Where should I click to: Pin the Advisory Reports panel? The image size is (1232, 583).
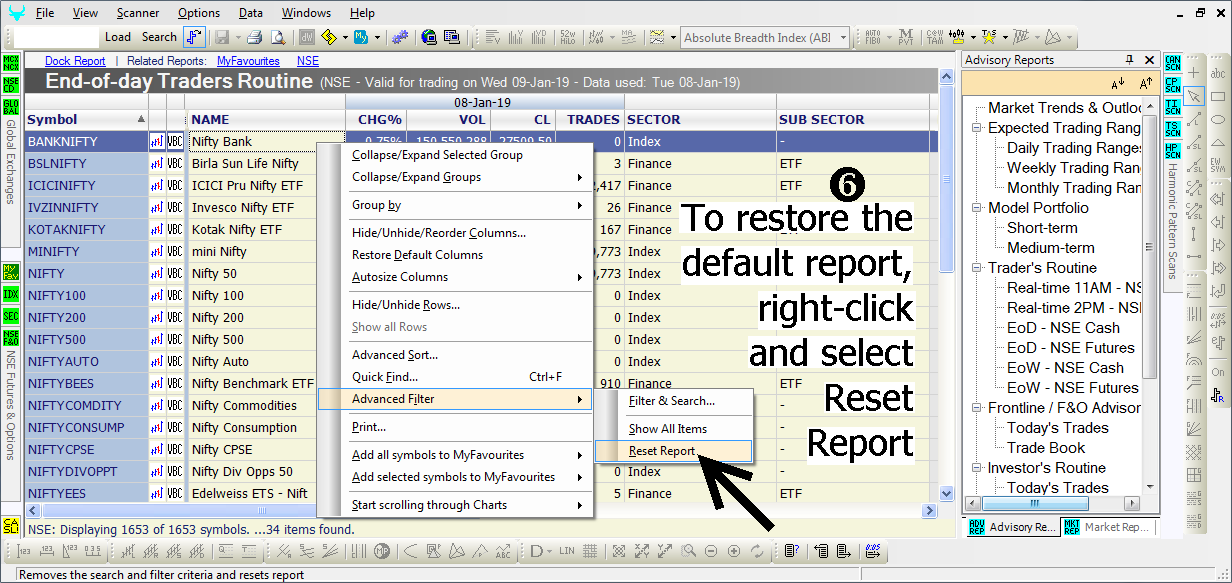(1130, 60)
